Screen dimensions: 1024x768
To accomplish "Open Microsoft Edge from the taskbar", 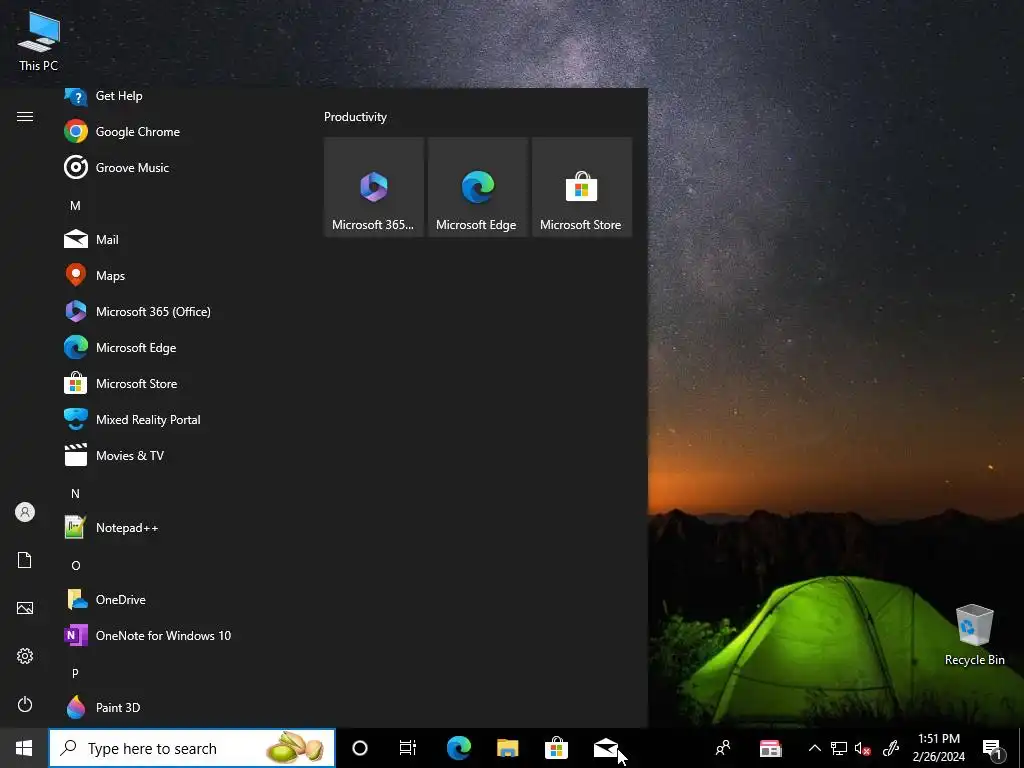I will click(458, 748).
